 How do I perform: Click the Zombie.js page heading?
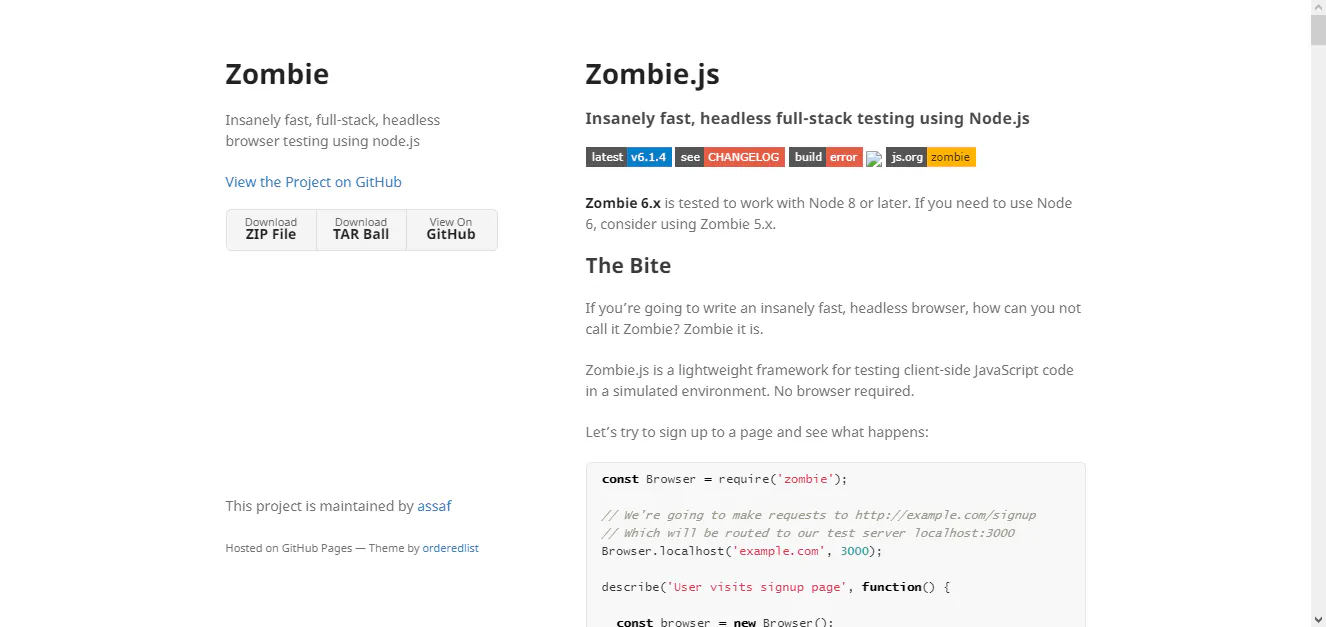[652, 74]
